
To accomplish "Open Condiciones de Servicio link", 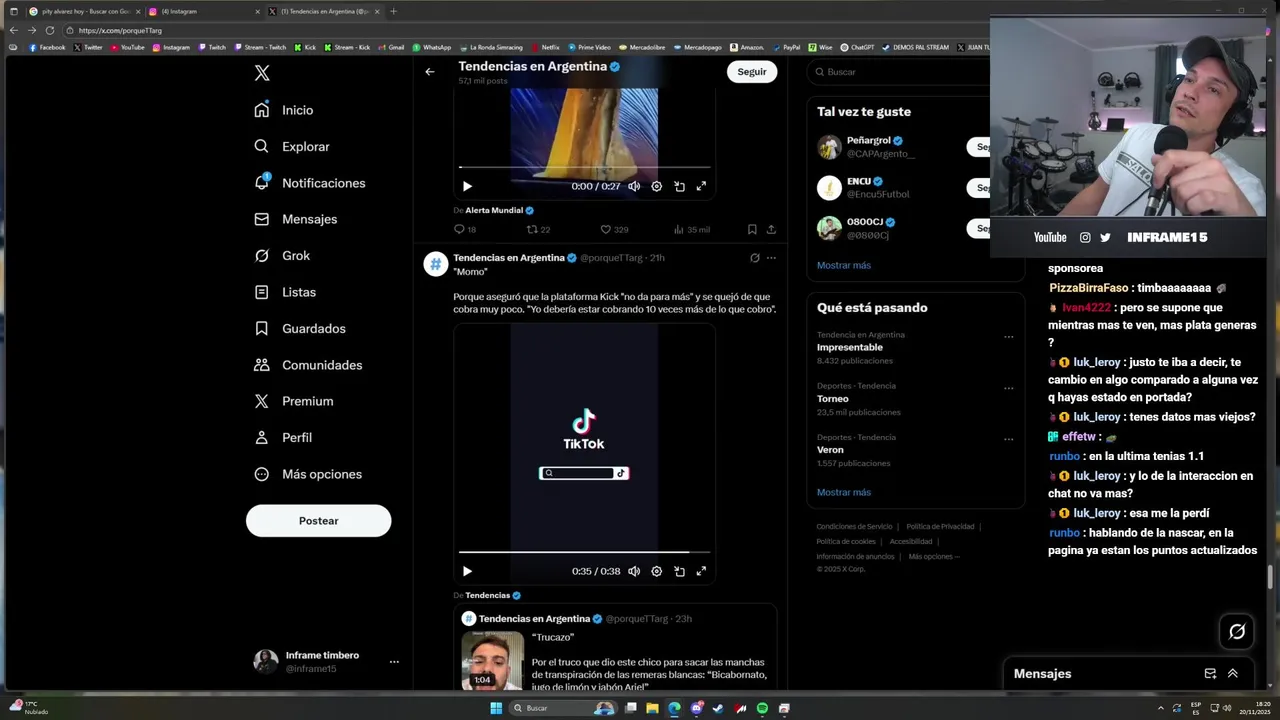I will click(x=854, y=527).
